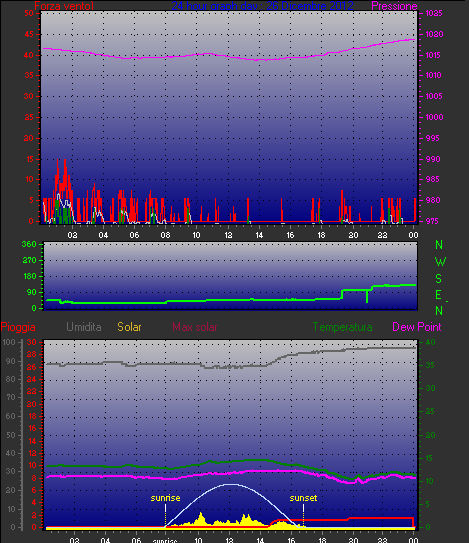Screen dimensions: 469x543
Task: Click hour label 12 under wind chart
Action: click(228, 235)
